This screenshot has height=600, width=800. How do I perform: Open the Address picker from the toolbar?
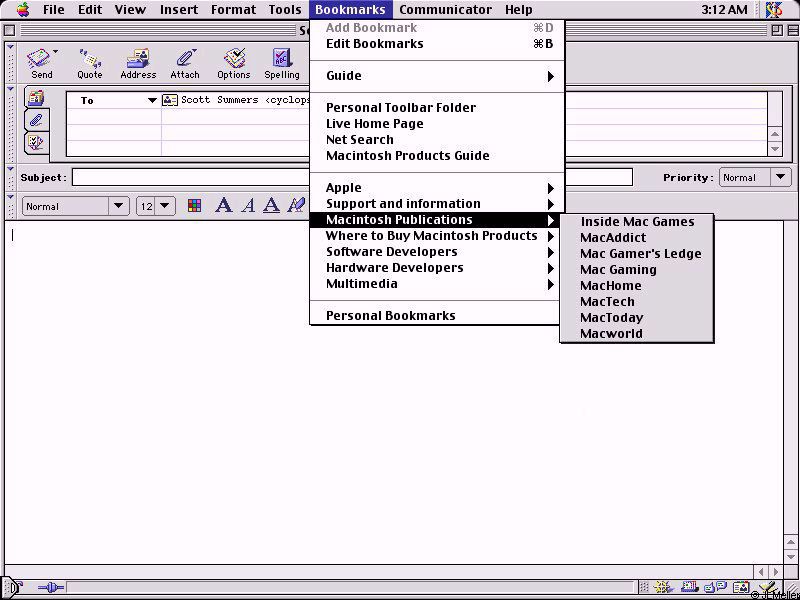[138, 64]
